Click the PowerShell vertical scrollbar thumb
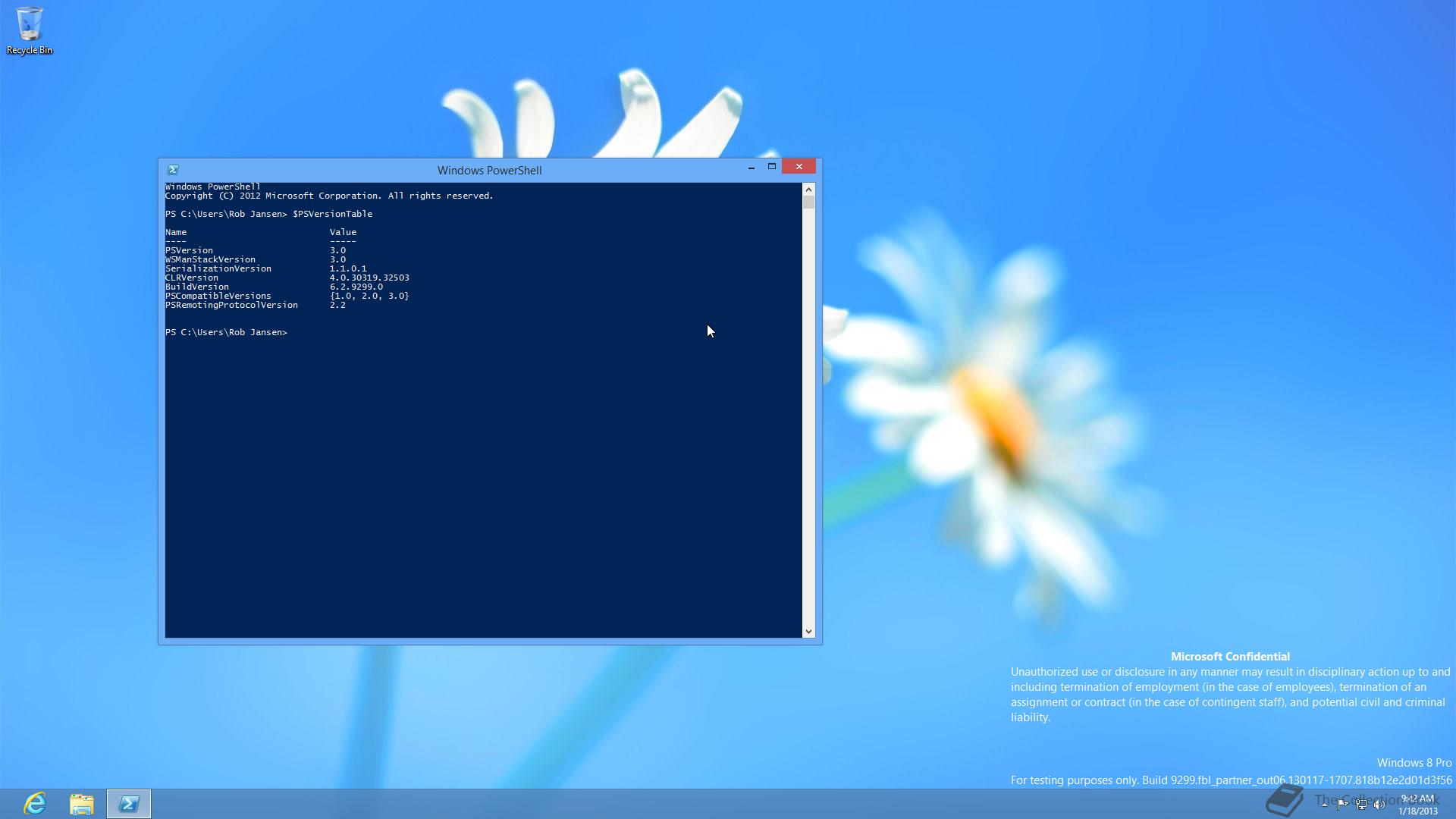The image size is (1456, 819). coord(808,202)
